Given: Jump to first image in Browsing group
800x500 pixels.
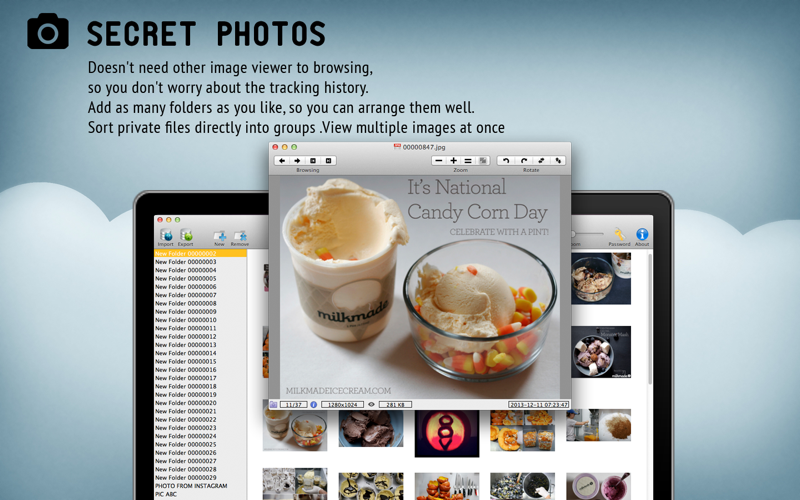Looking at the screenshot, I should pos(313,161).
